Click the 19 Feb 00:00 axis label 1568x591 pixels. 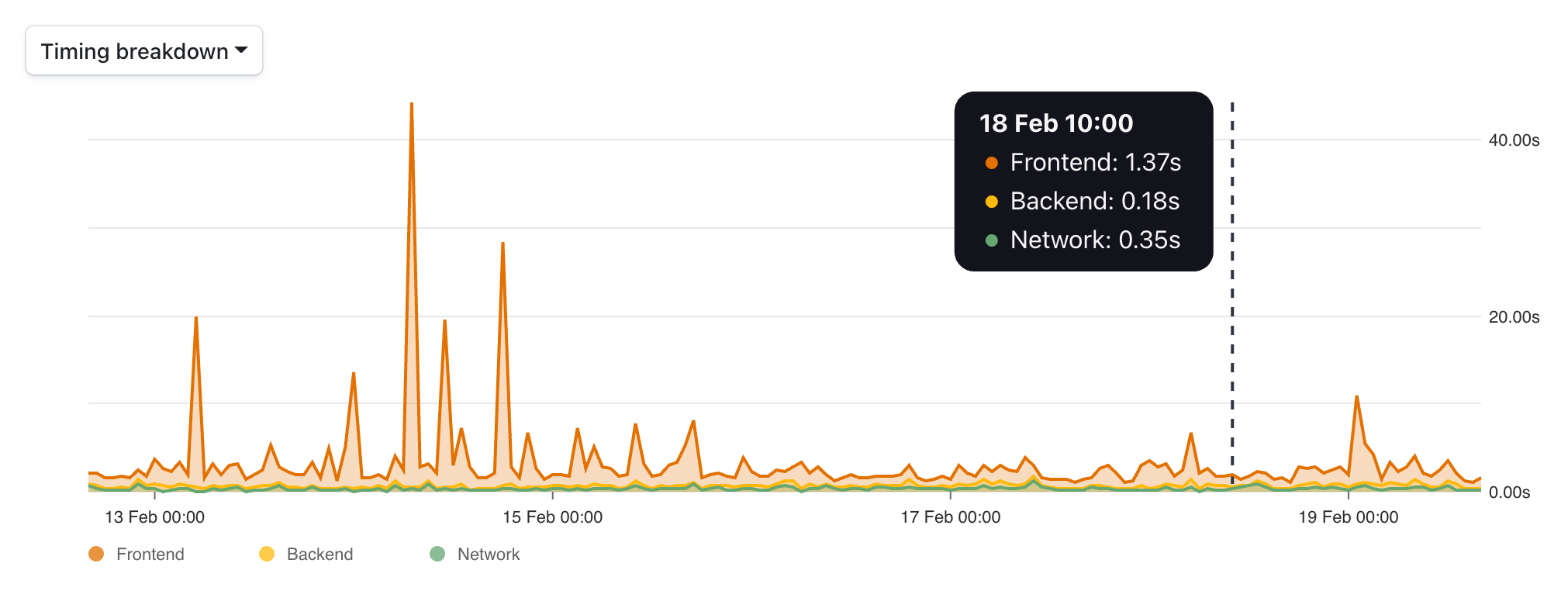[x=1348, y=517]
